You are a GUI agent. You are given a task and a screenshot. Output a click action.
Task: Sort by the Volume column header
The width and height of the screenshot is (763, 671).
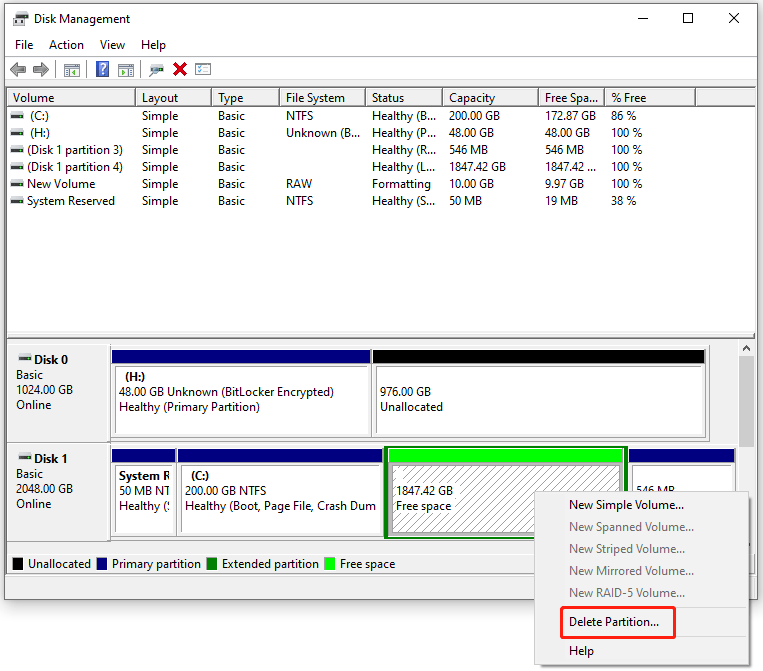coord(71,97)
